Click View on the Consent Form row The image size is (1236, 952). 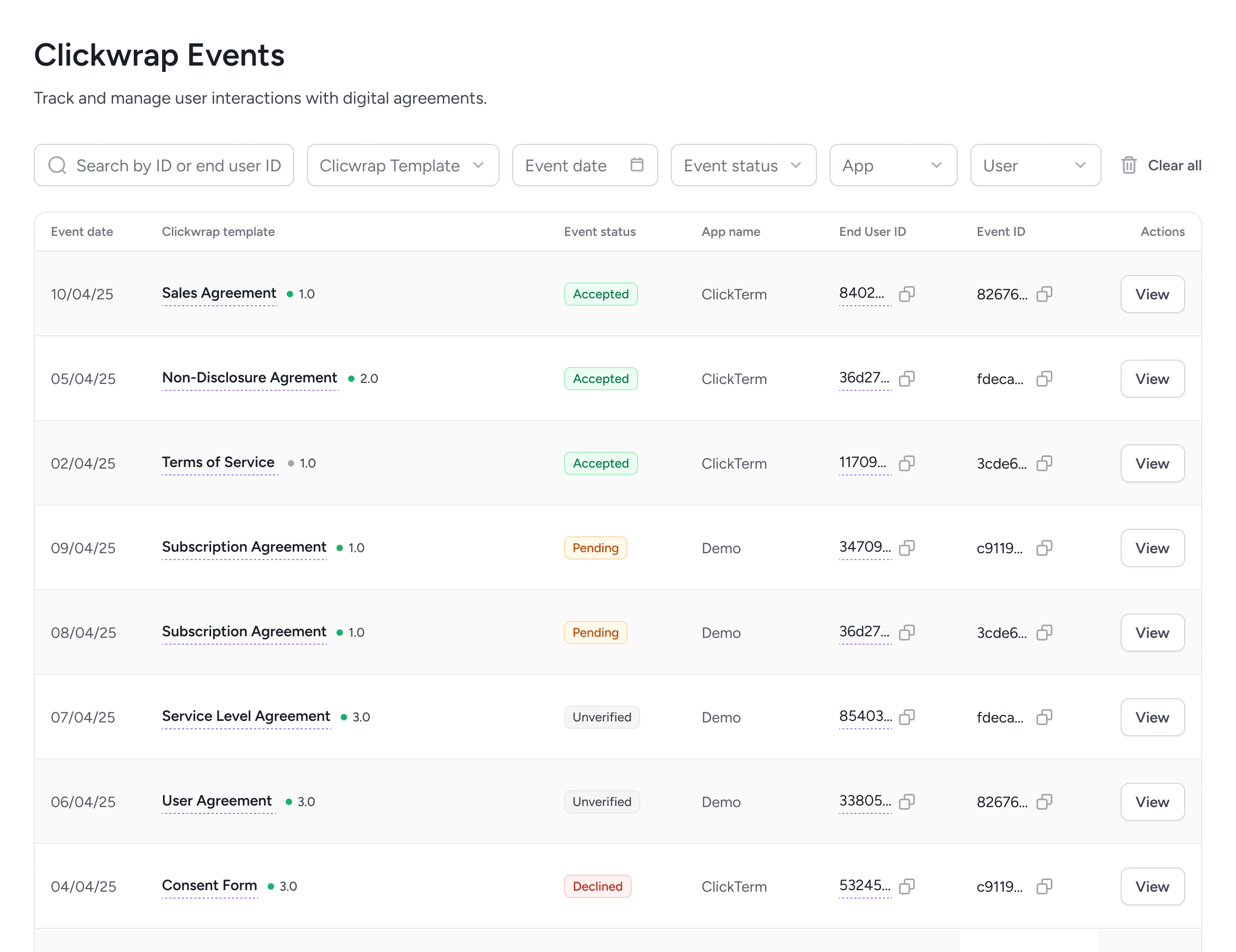coord(1152,886)
